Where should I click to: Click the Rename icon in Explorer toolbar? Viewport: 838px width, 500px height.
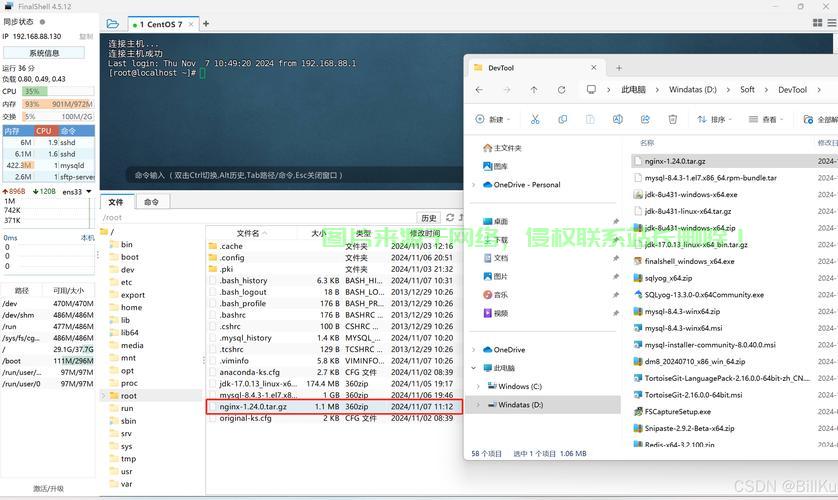point(618,119)
